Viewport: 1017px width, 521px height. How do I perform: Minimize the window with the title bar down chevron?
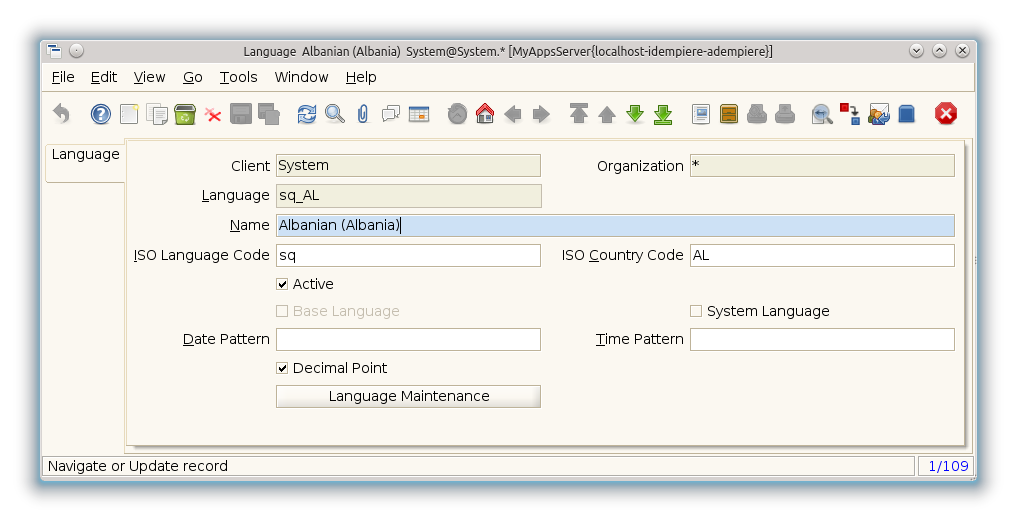pyautogui.click(x=916, y=51)
